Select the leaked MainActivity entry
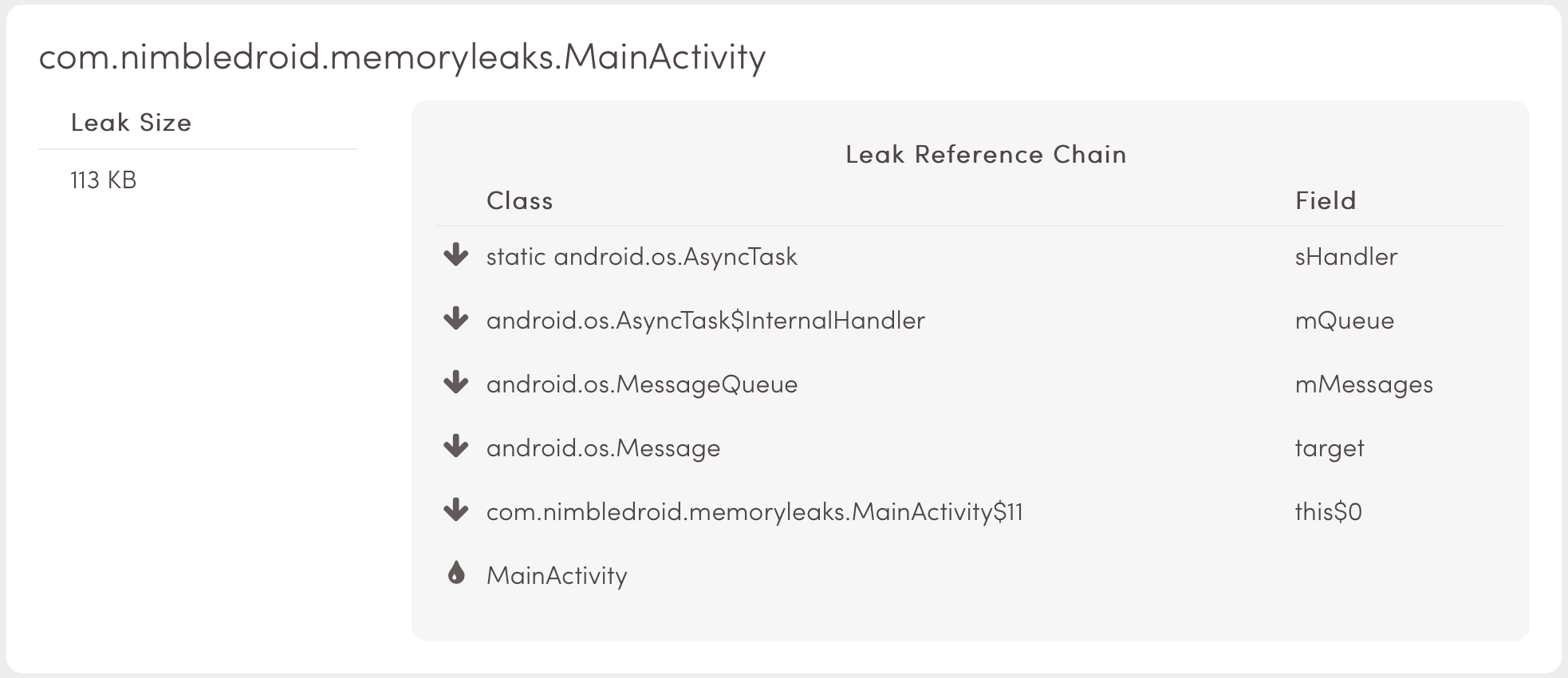The width and height of the screenshot is (1568, 678). click(557, 576)
